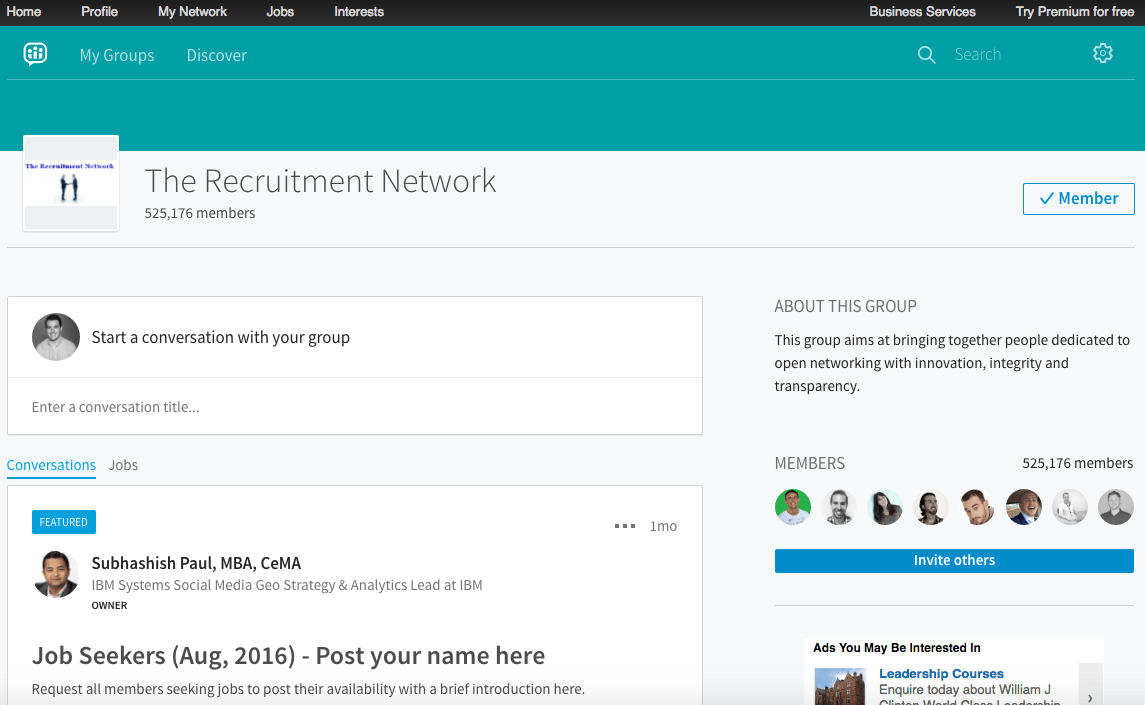Go to My Groups

click(117, 56)
